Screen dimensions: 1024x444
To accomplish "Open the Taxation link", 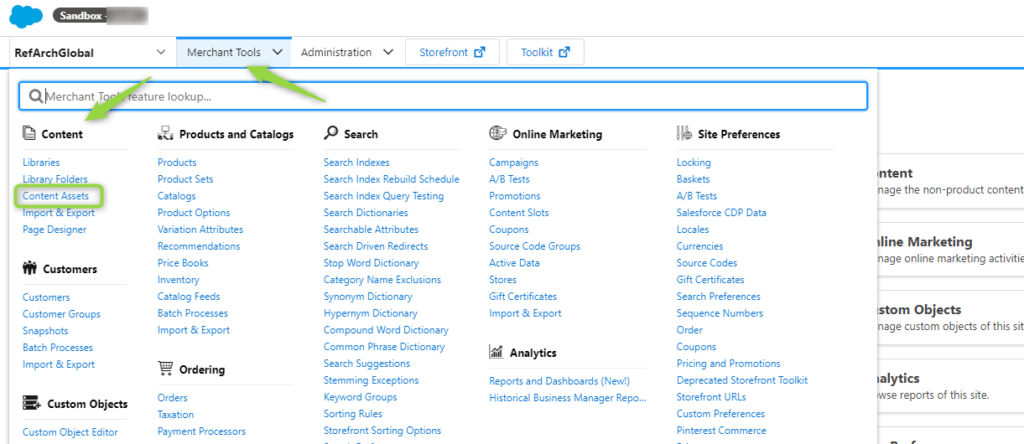I will point(176,415).
